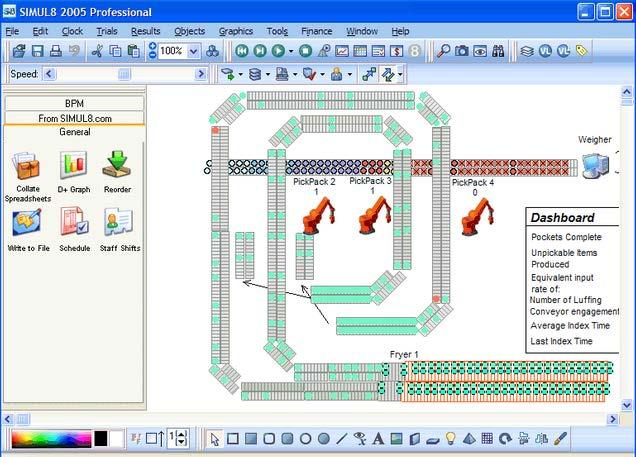Viewport: 636px width, 457px height.
Task: Switch to the From SIMUL8.com tab
Action: [74, 118]
